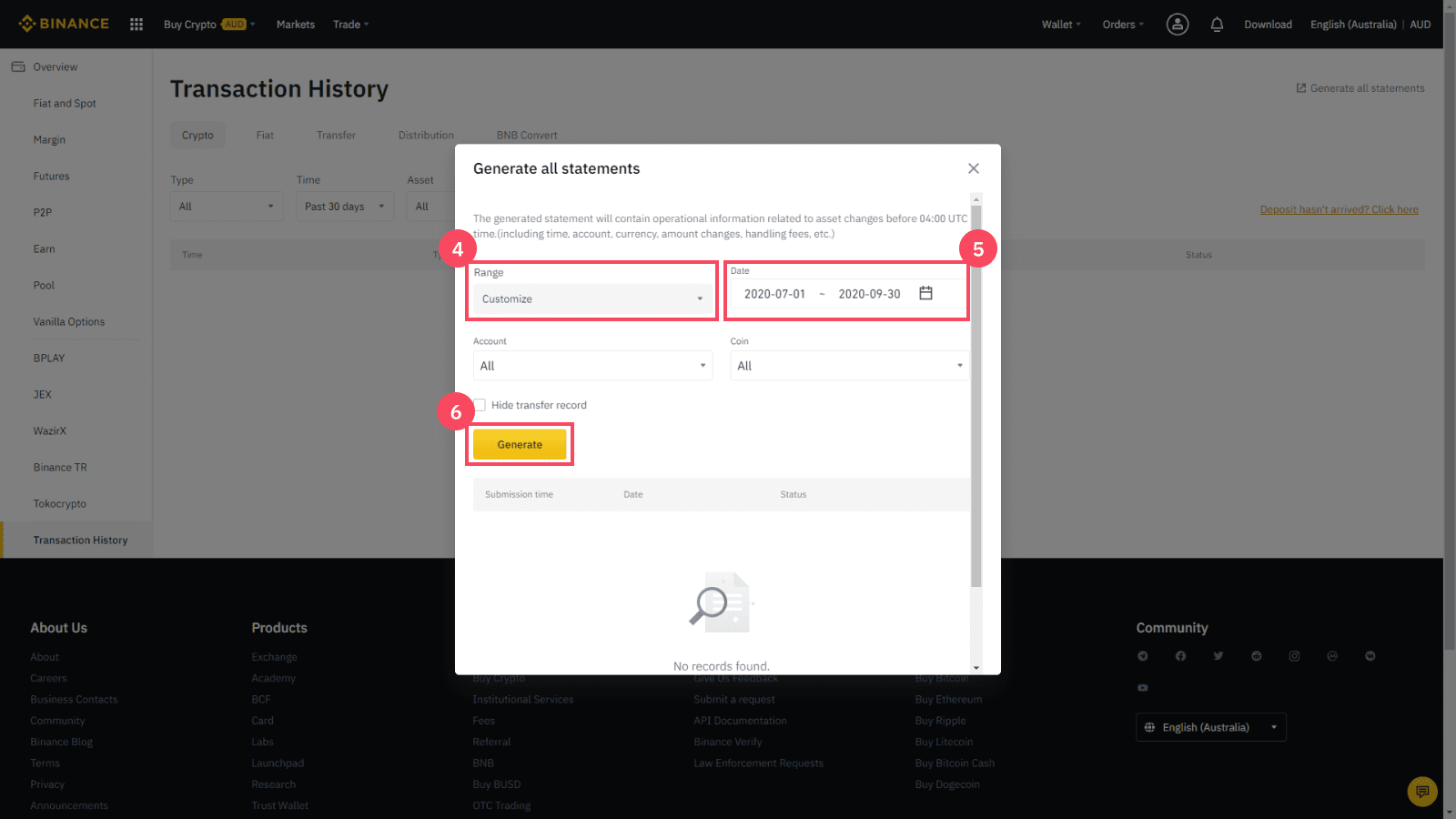The image size is (1456, 819).
Task: Click the Instagram community icon
Action: (x=1294, y=656)
